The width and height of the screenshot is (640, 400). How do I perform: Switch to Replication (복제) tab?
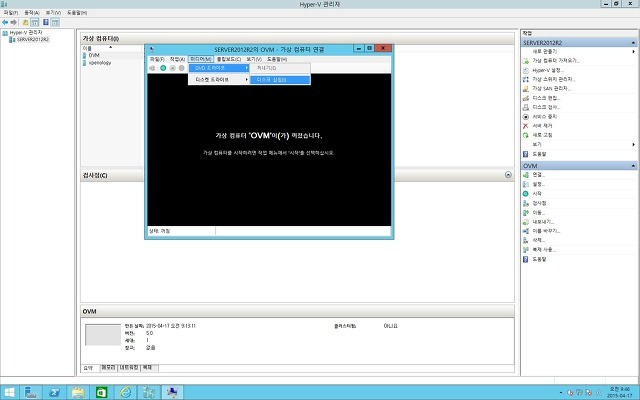(x=149, y=368)
